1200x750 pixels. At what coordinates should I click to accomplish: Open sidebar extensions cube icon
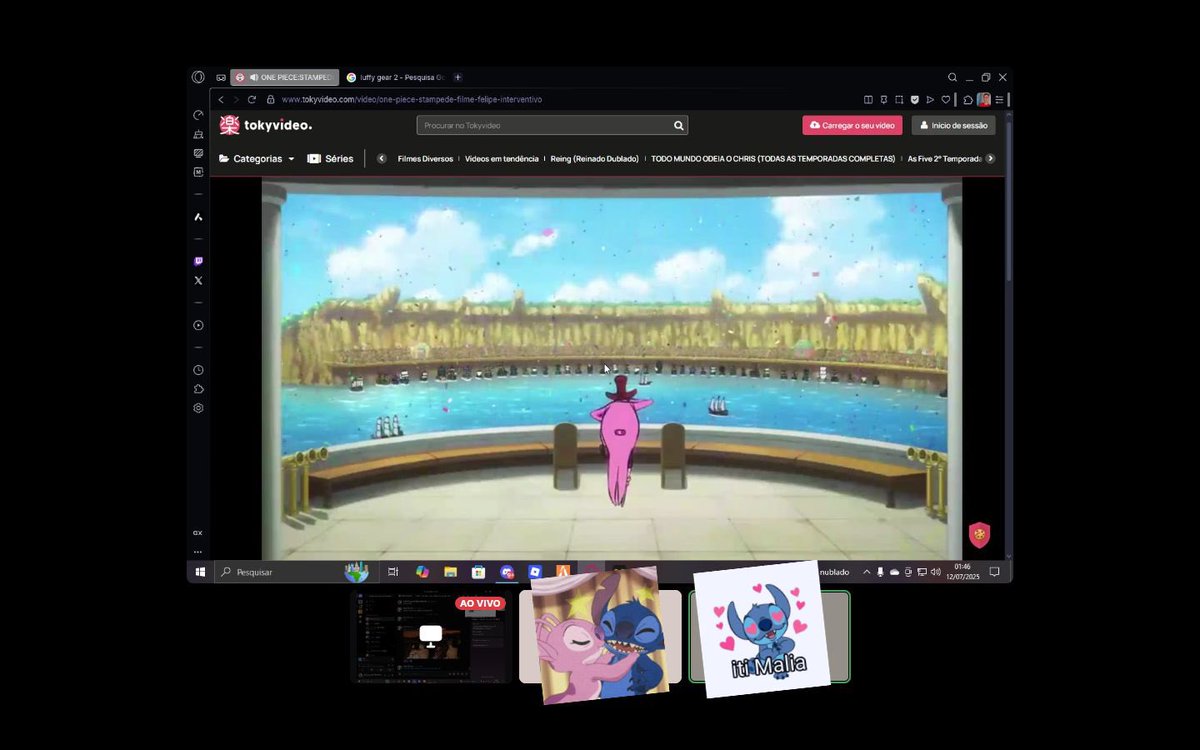pos(198,389)
